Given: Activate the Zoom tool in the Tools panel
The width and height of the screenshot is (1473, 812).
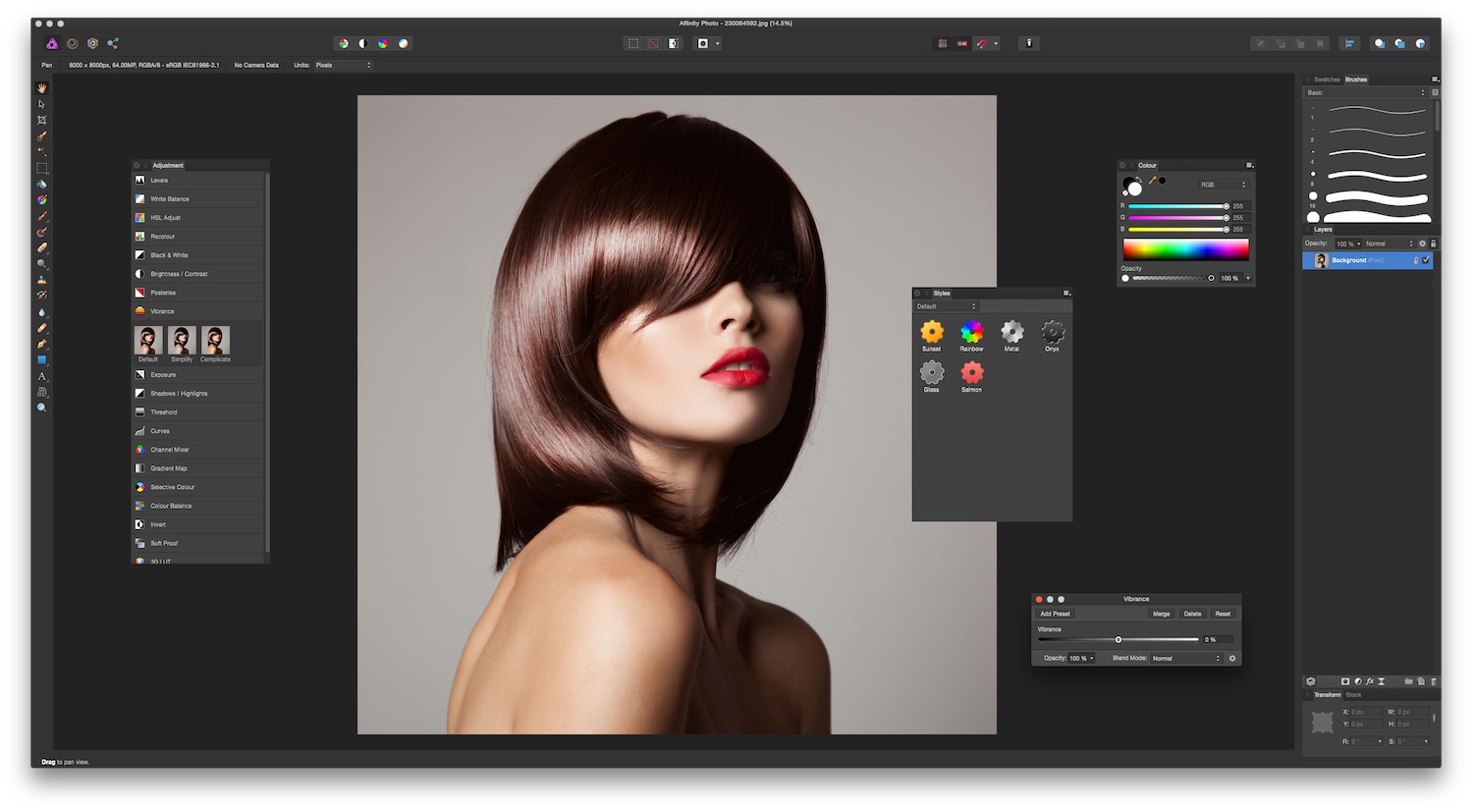Looking at the screenshot, I should coord(41,407).
